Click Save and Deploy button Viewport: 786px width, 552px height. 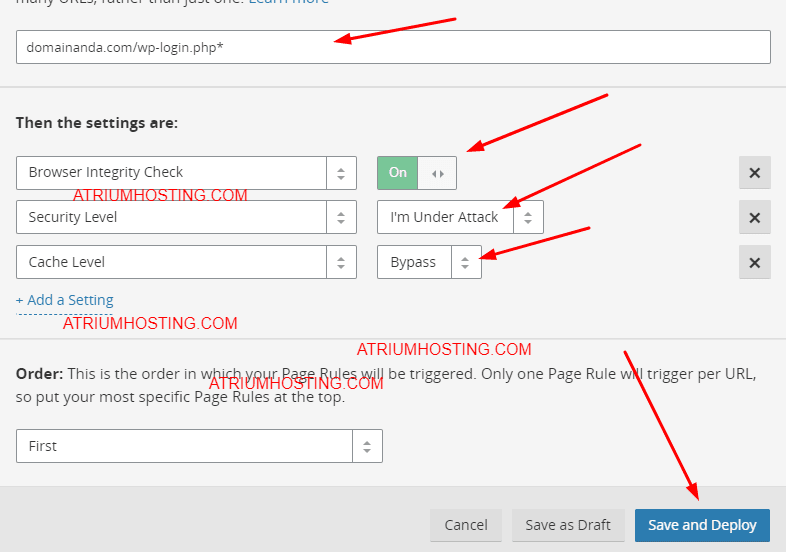702,525
